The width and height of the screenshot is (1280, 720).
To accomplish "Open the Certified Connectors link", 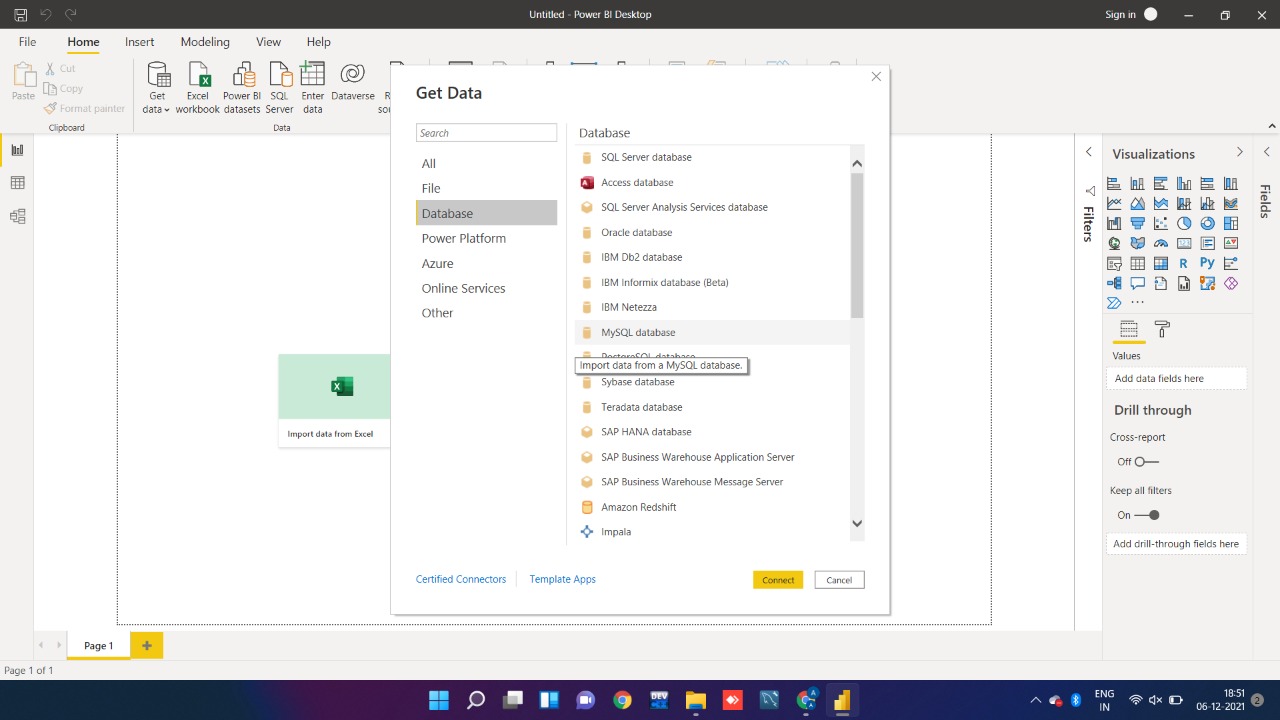I will (x=461, y=579).
